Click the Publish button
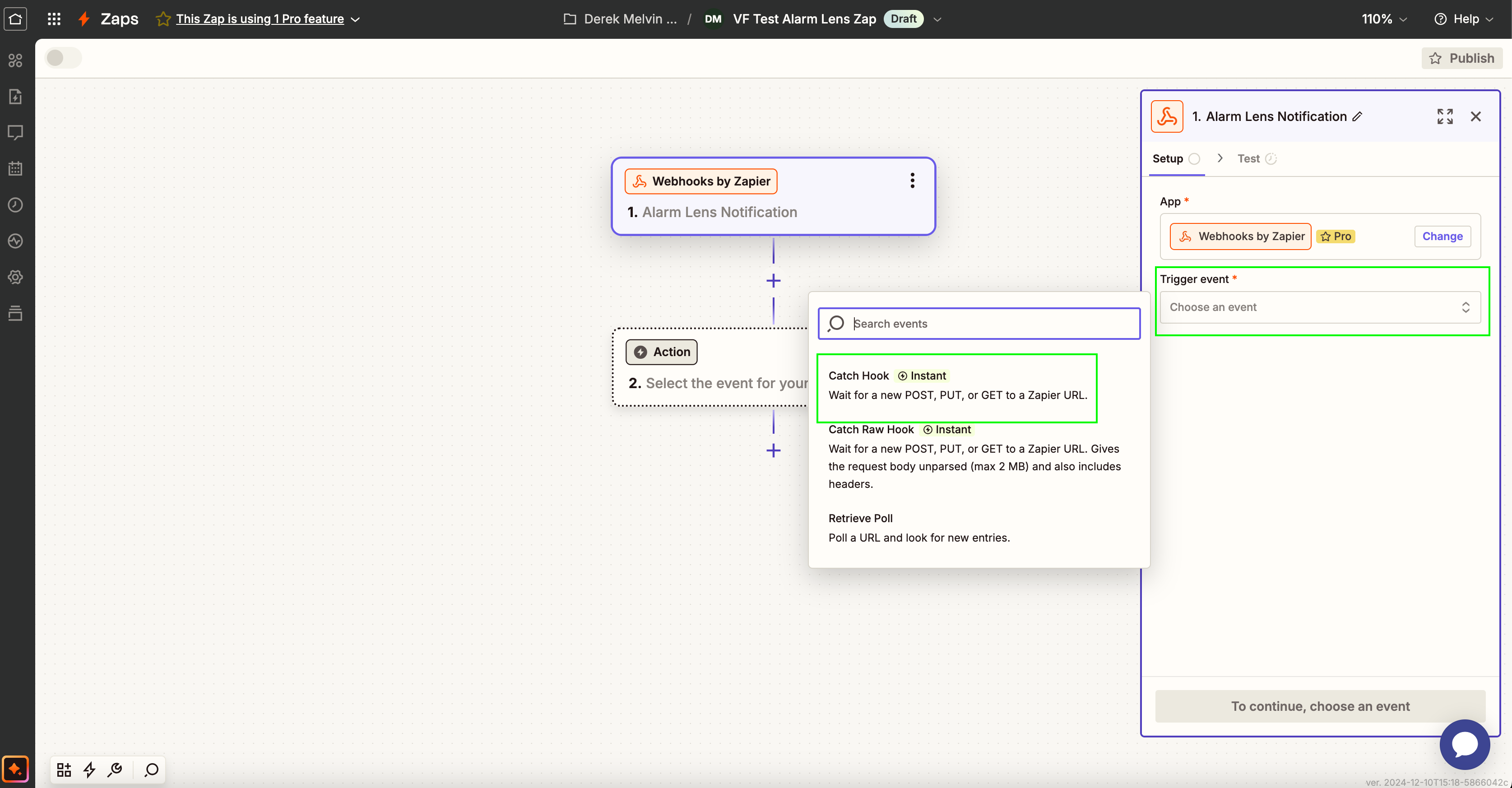1512x788 pixels. [1461, 57]
